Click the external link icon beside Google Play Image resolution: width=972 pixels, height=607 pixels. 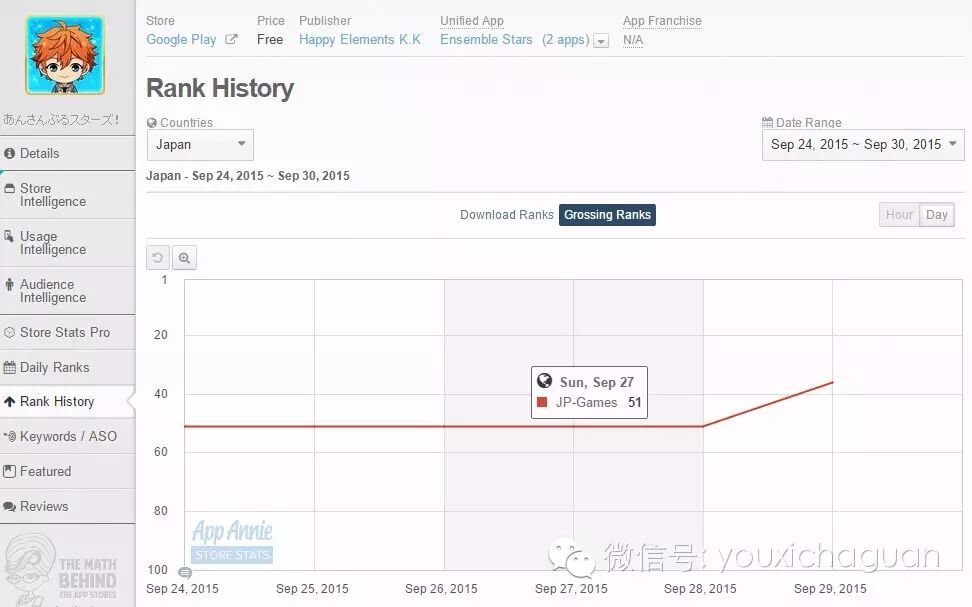coord(231,40)
